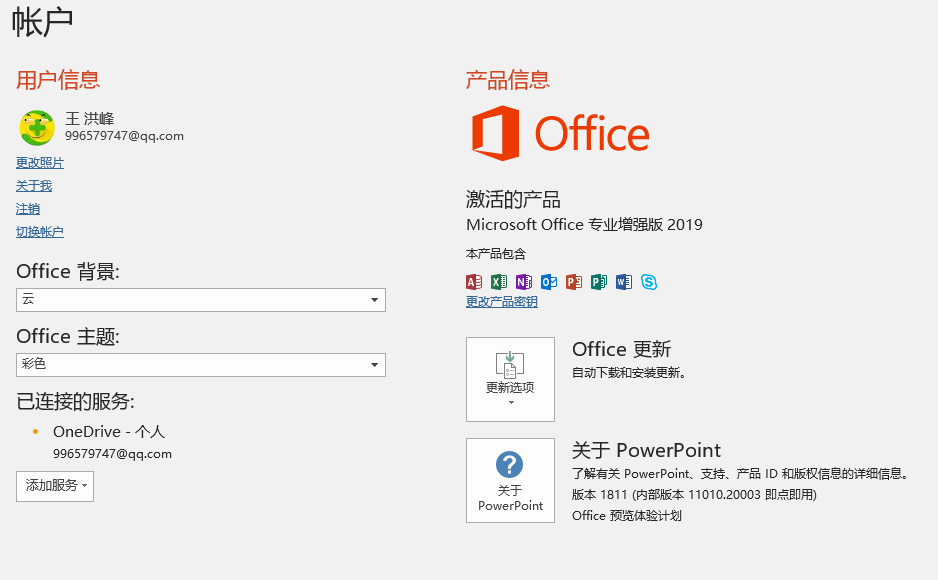Click the PowerPoint product icon
The image size is (938, 580).
point(574,282)
